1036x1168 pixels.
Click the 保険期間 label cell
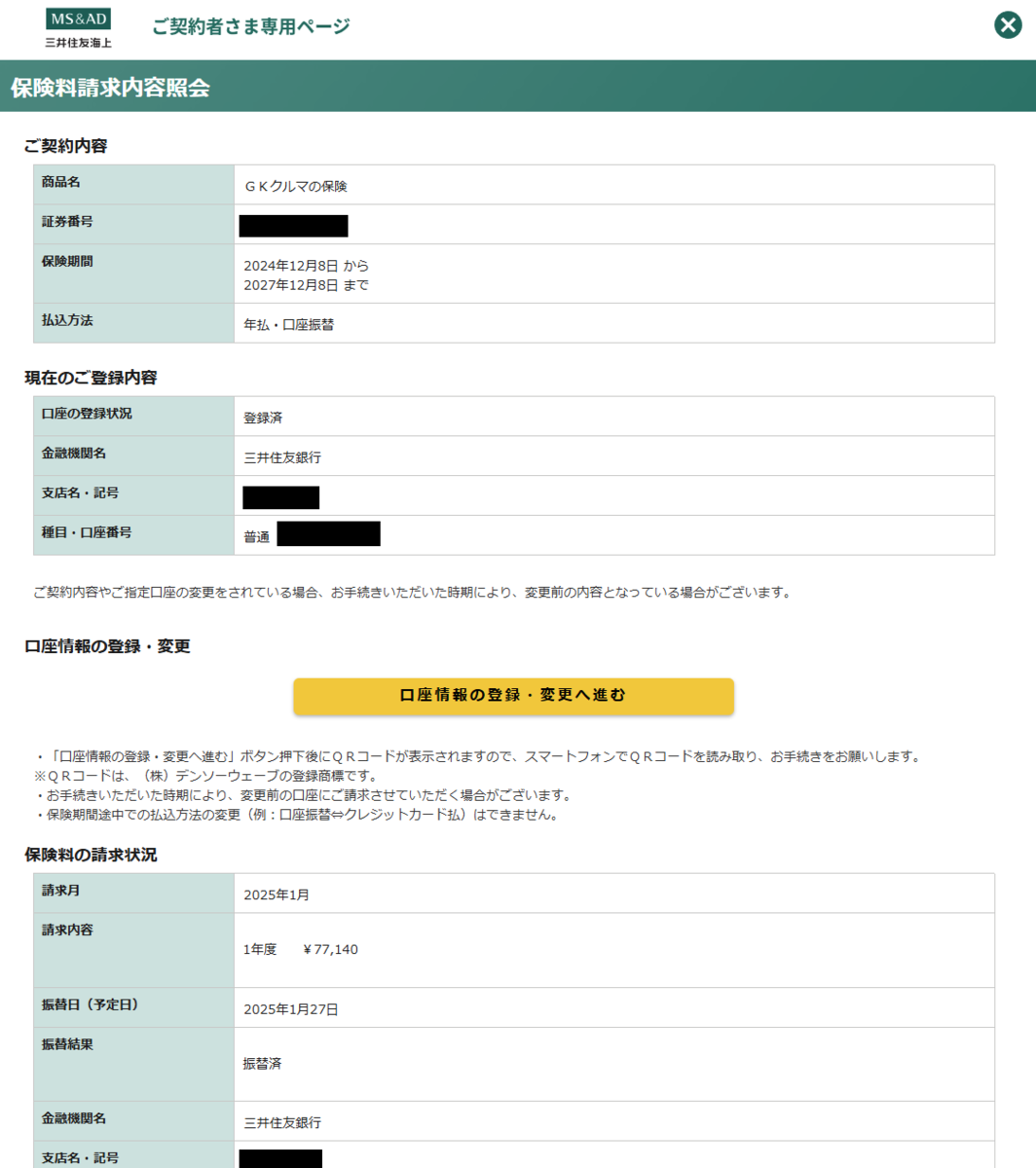tap(134, 274)
